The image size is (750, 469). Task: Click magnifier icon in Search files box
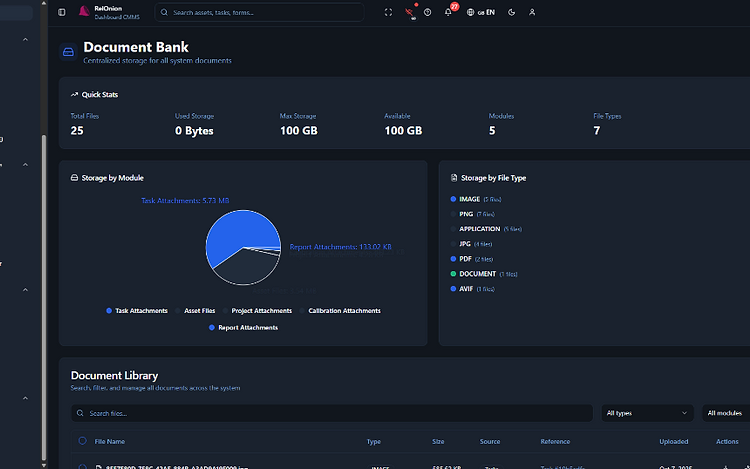(80, 413)
